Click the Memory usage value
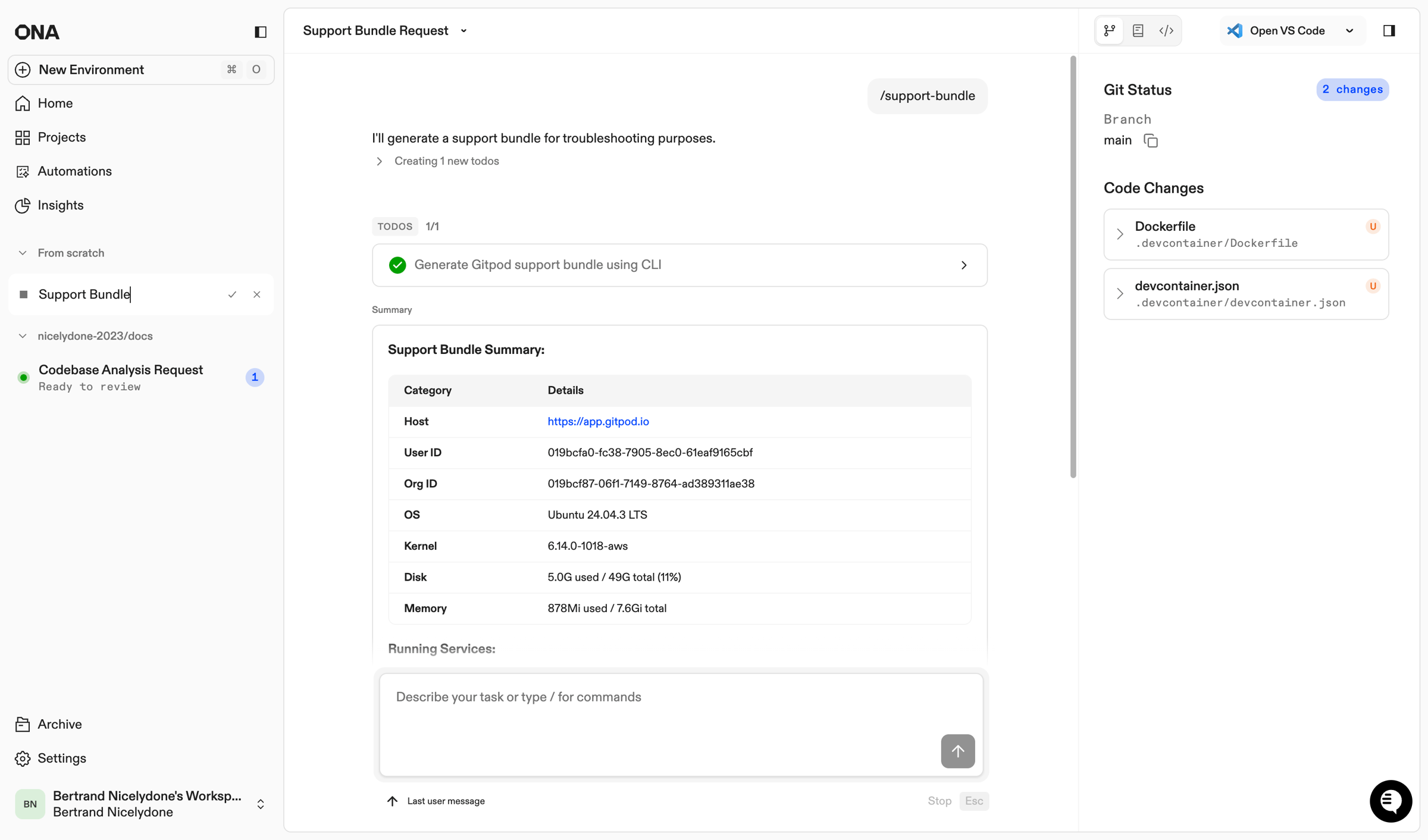Screen dimensions: 1428x840 click(607, 609)
